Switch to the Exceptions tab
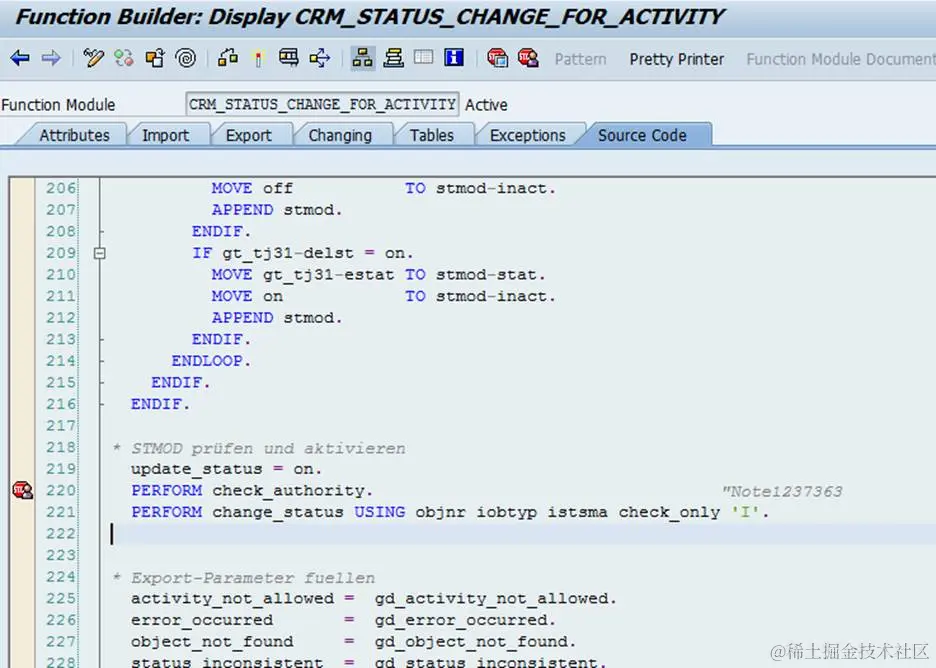 528,136
